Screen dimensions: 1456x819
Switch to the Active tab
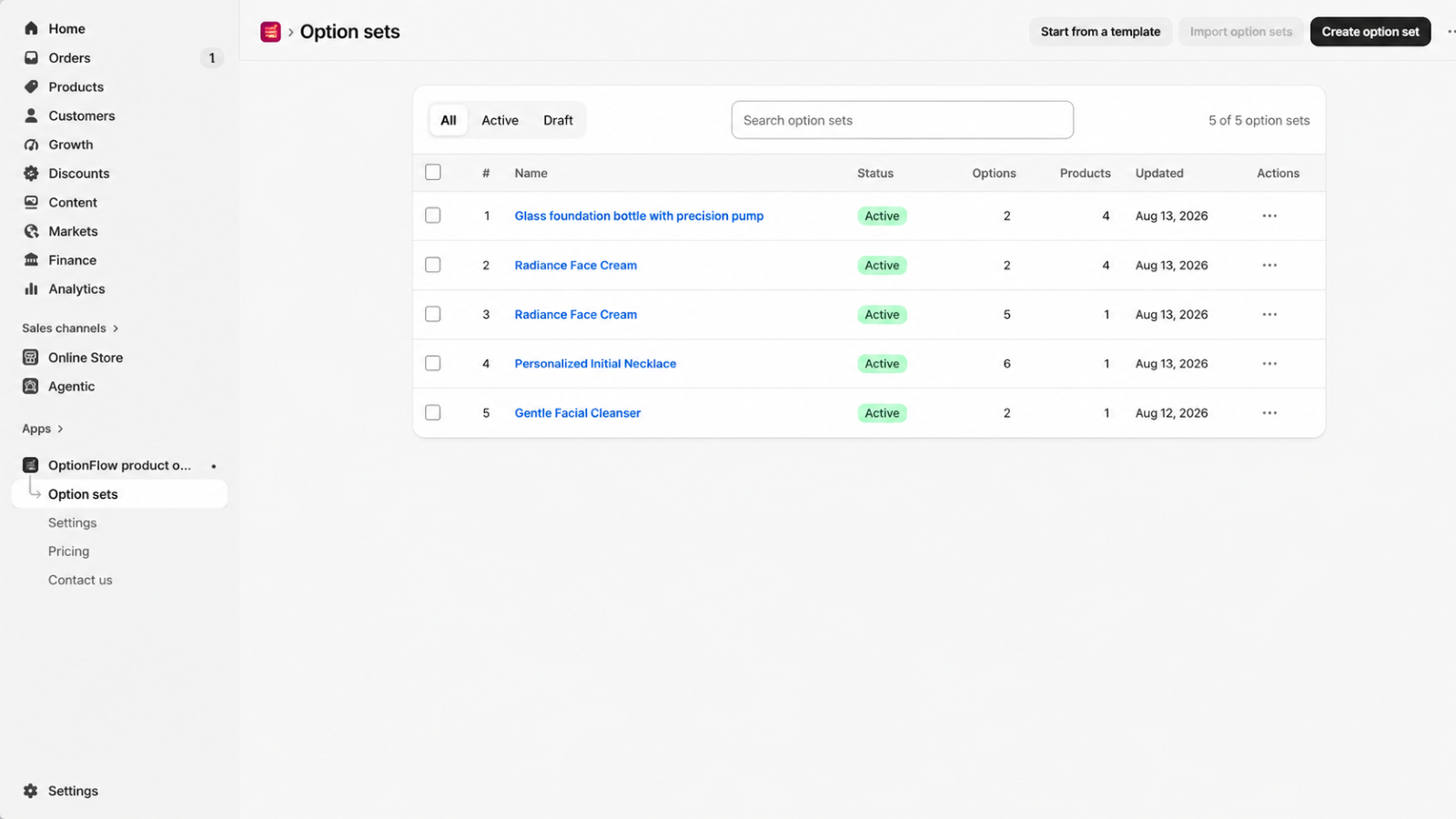[500, 120]
